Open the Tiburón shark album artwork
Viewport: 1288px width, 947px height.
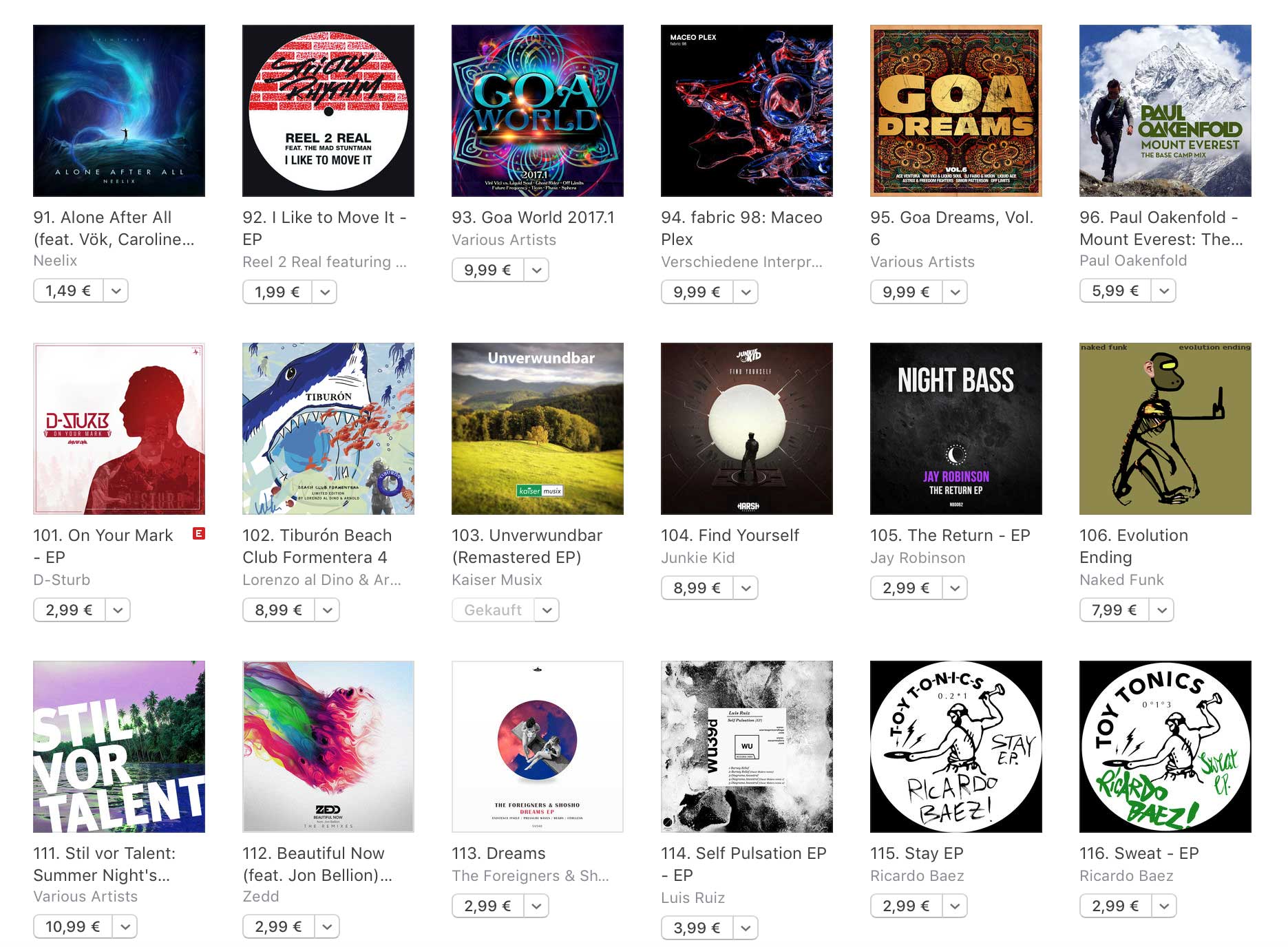[x=328, y=429]
